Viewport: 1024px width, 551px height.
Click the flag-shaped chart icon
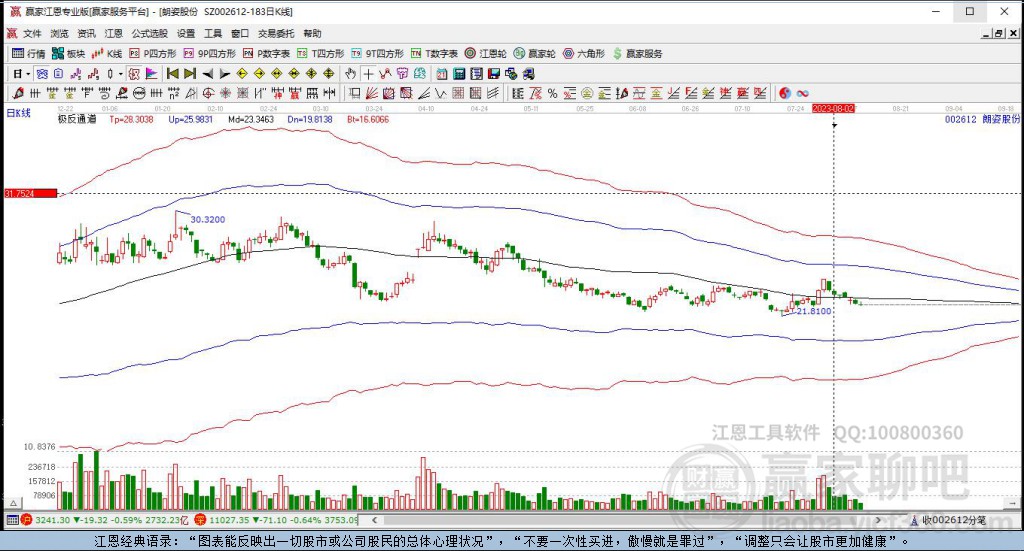click(x=152, y=74)
